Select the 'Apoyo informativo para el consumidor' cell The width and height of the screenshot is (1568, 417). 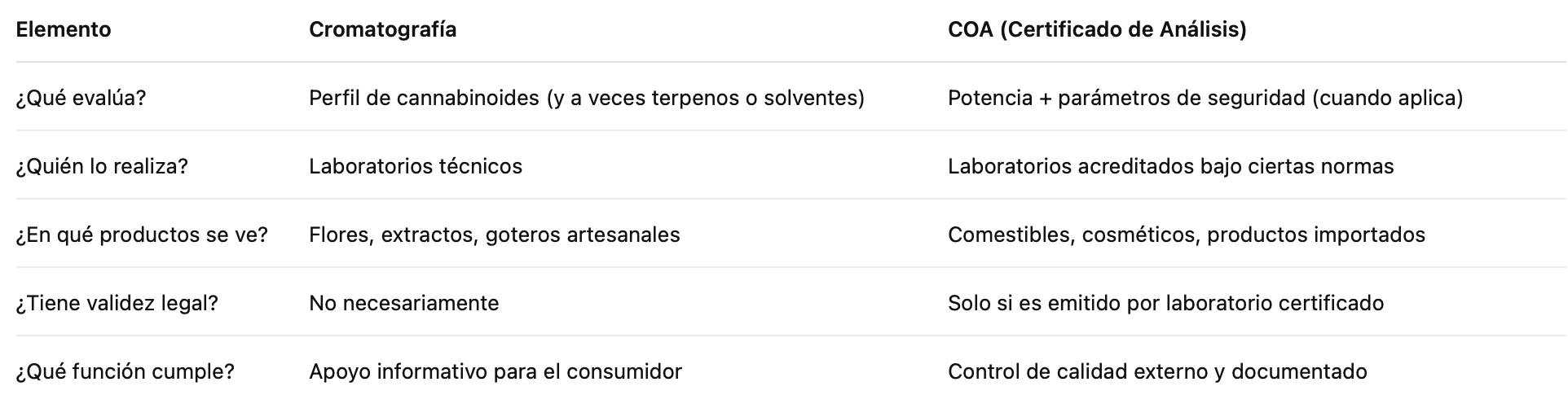click(x=496, y=371)
